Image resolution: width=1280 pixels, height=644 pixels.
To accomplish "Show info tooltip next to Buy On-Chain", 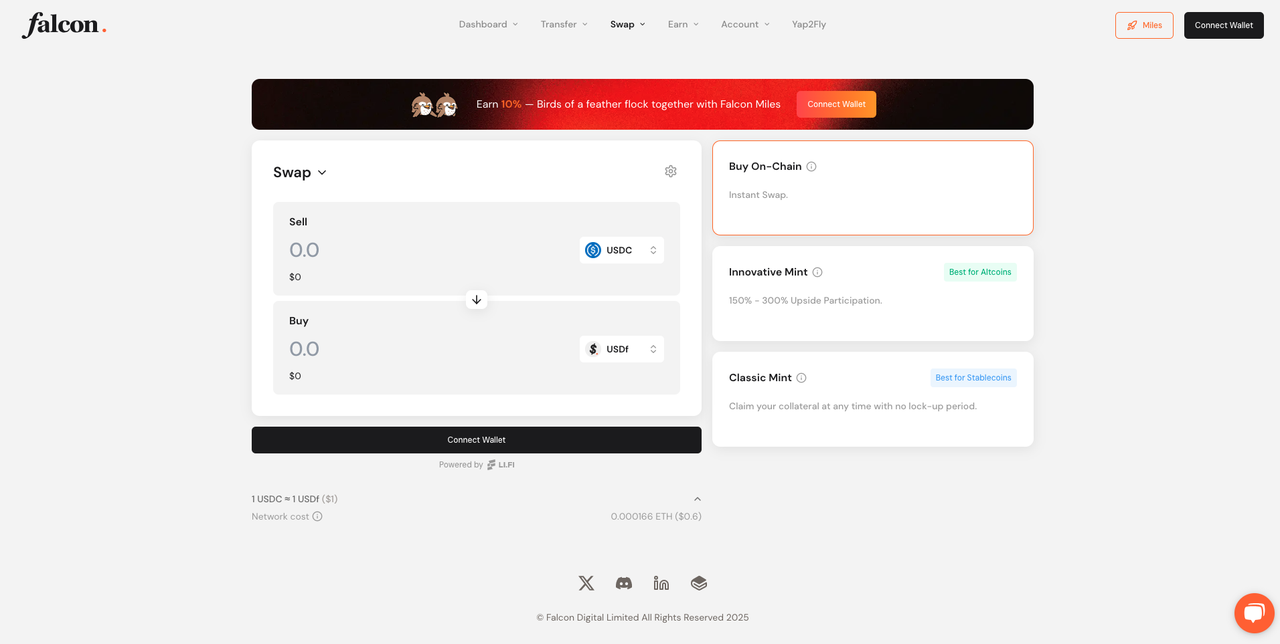I will coord(811,166).
